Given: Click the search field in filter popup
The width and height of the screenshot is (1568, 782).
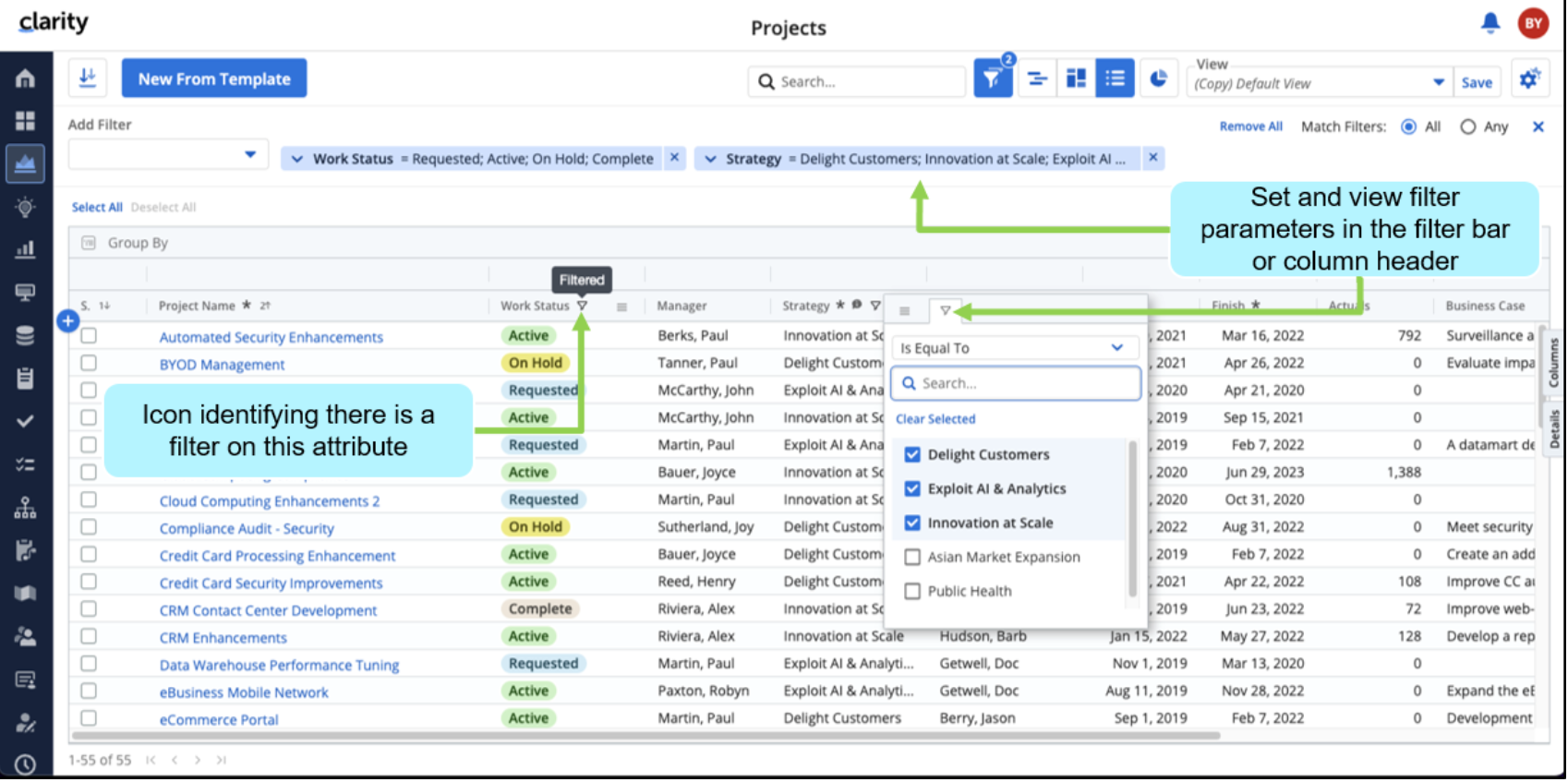Looking at the screenshot, I should tap(1016, 384).
